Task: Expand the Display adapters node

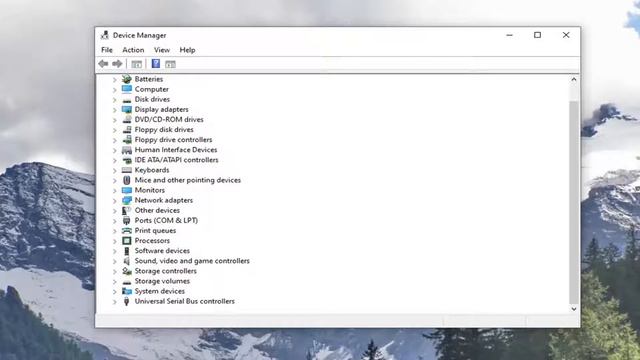Action: point(115,110)
